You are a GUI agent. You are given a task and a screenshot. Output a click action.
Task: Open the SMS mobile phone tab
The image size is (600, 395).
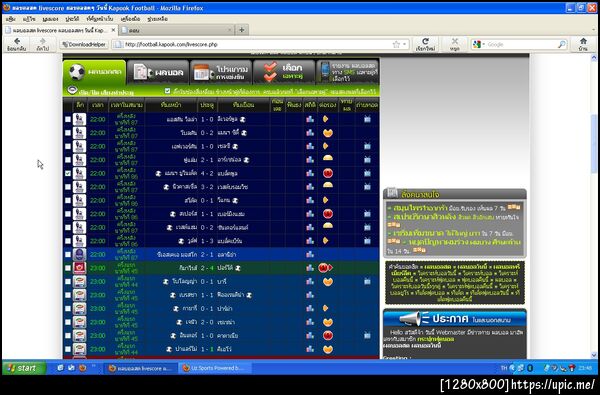pyautogui.click(x=347, y=72)
